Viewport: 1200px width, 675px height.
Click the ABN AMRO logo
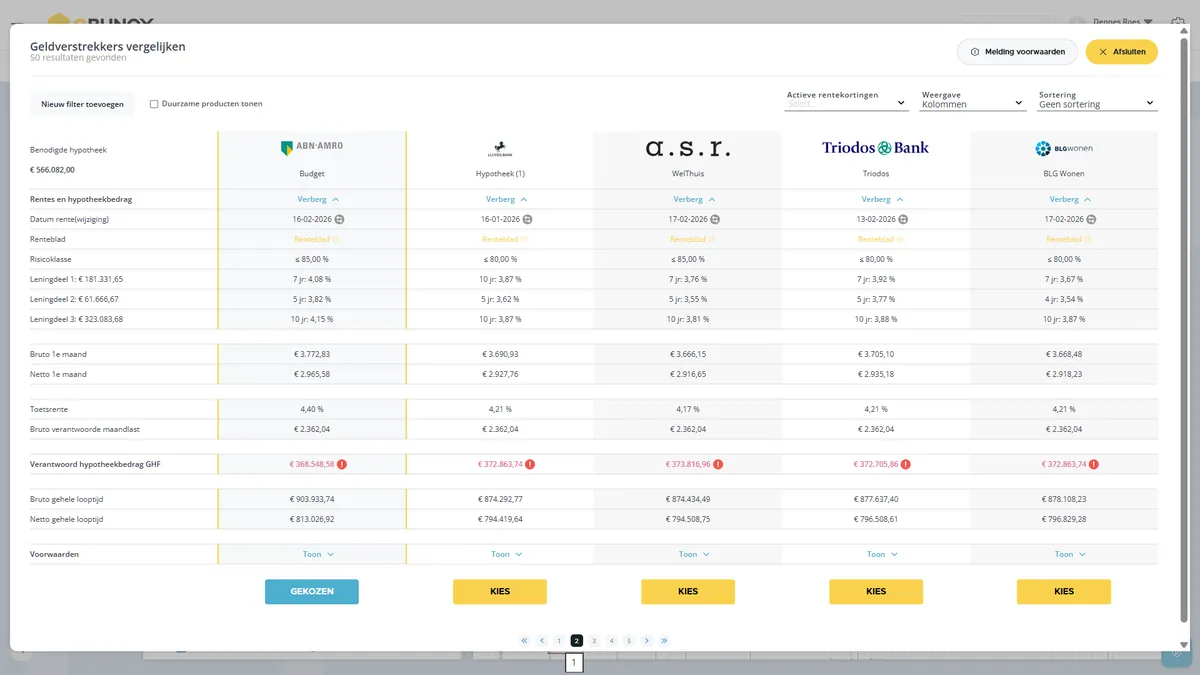click(x=312, y=147)
